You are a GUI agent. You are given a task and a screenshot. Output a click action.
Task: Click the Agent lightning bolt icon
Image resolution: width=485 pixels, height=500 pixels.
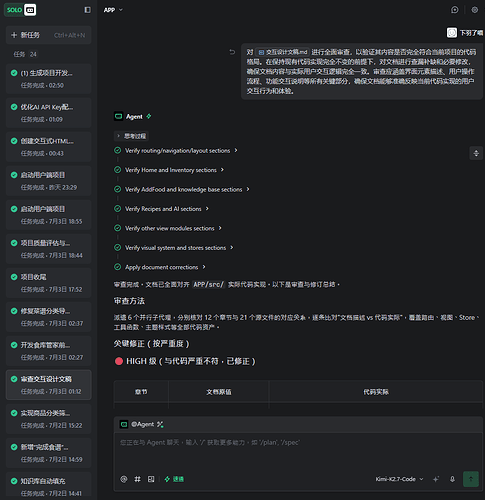149,116
